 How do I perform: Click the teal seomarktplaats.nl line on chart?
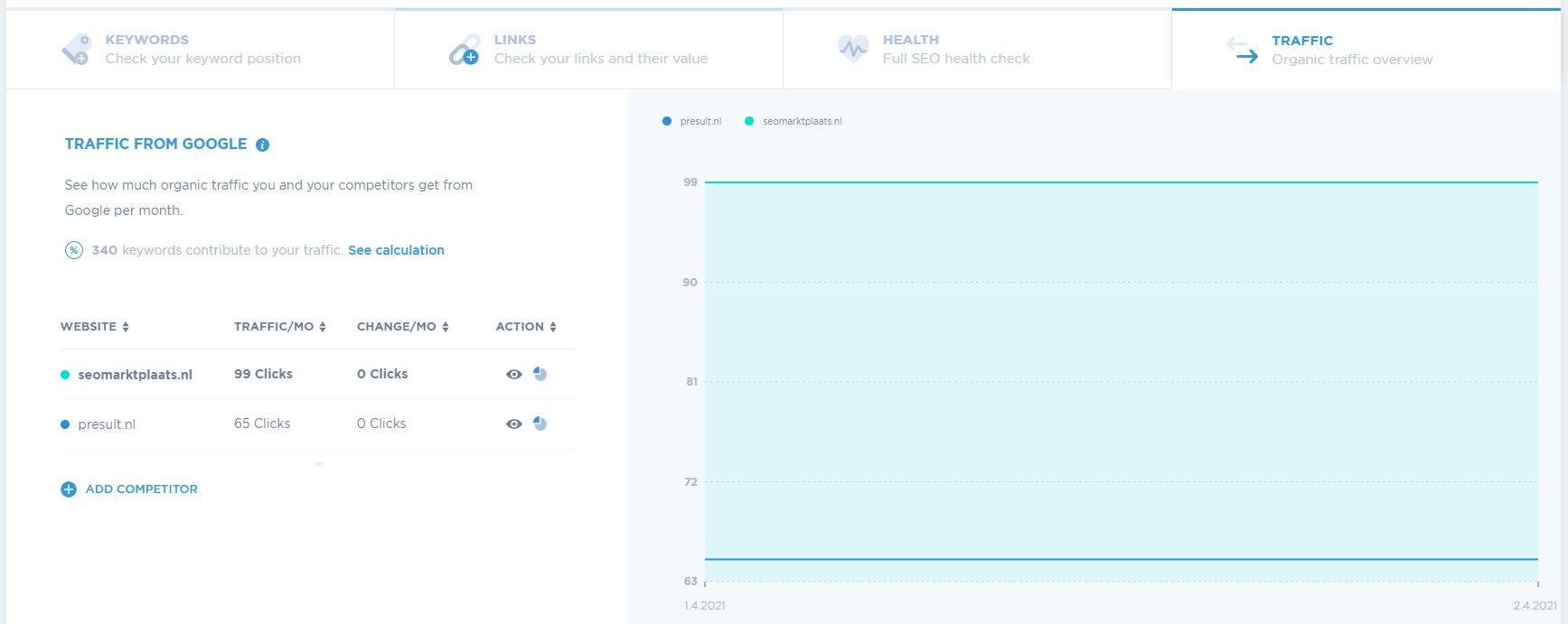1121,182
